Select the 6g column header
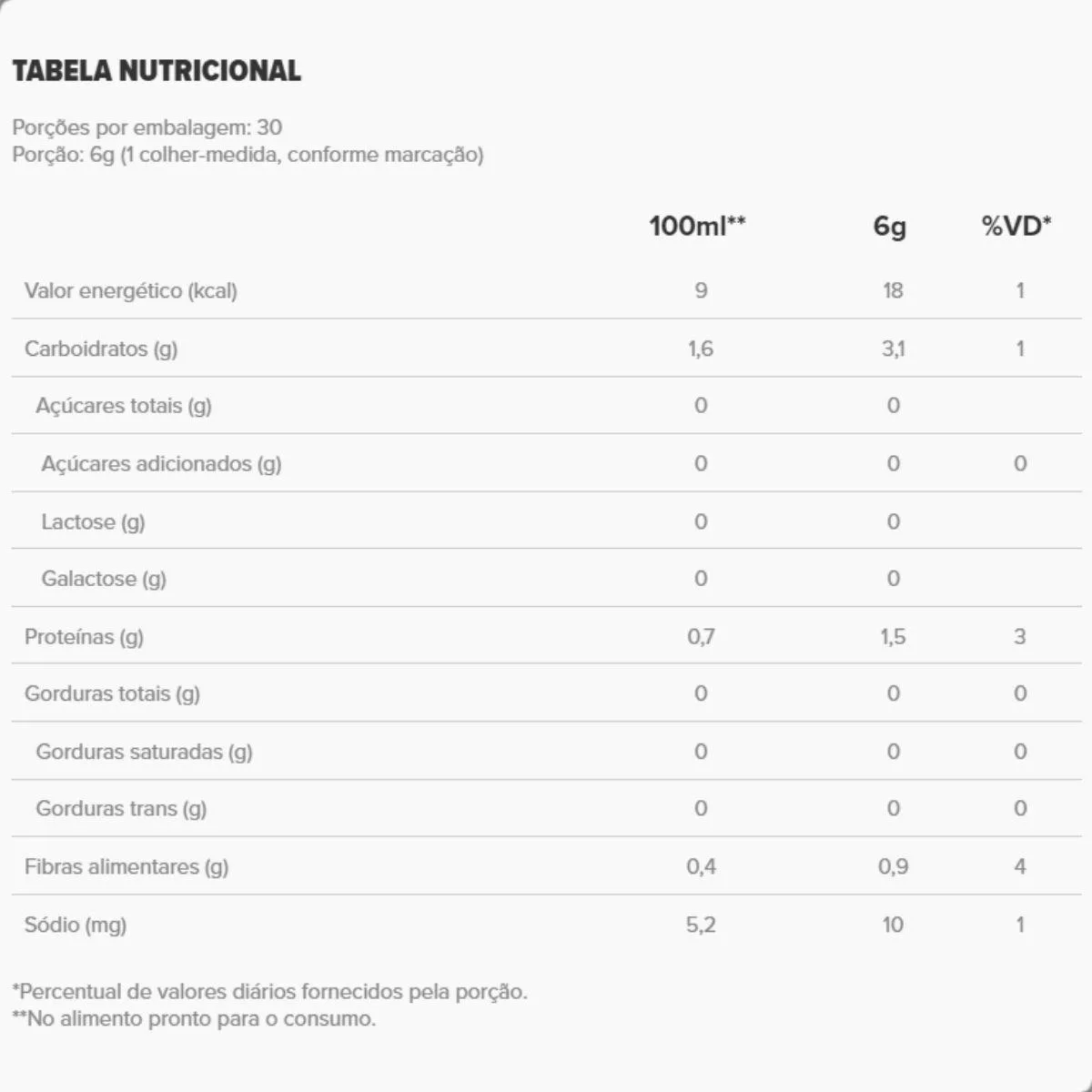 coord(890,226)
